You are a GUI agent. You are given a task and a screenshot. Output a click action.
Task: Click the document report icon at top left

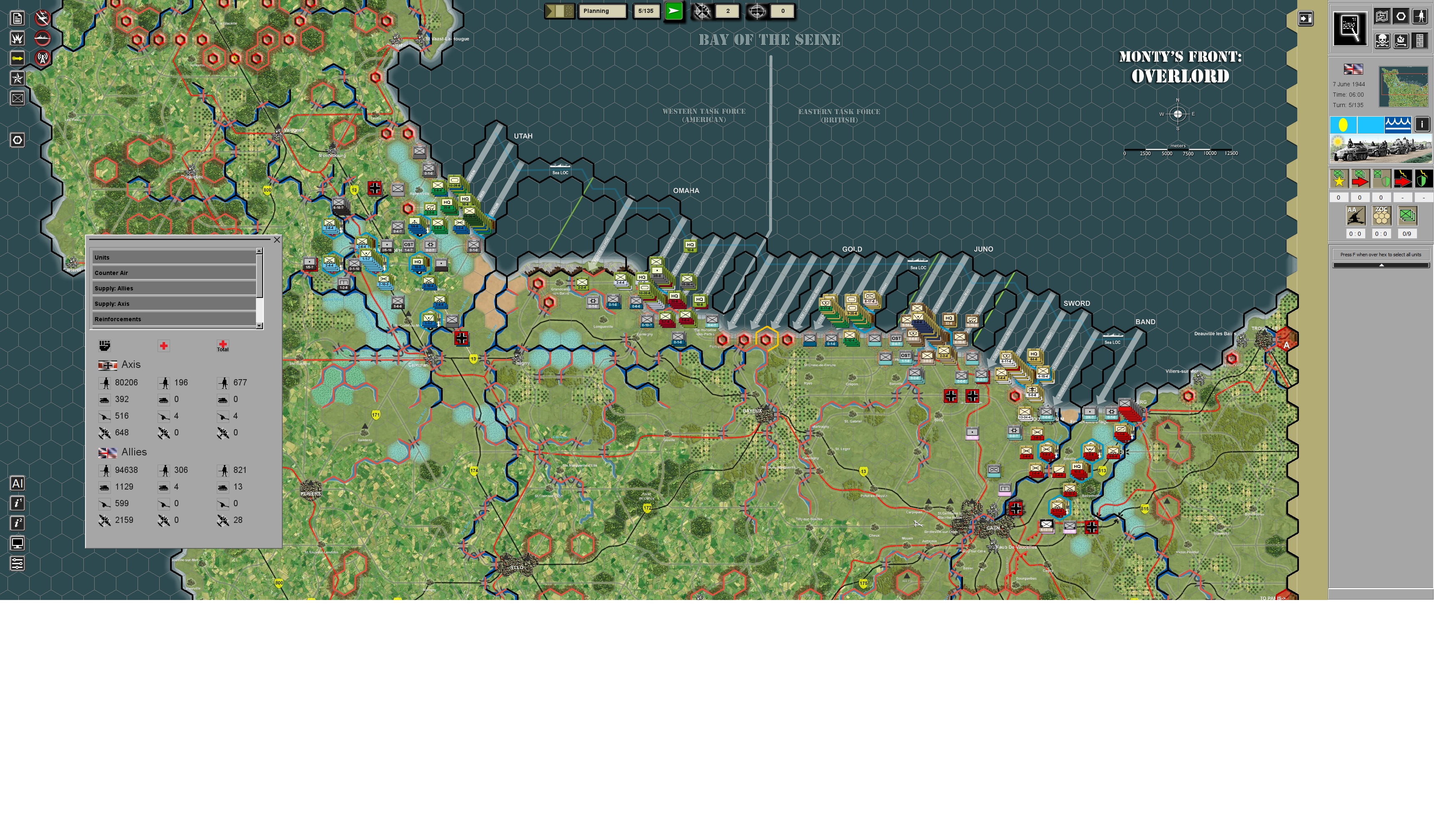pyautogui.click(x=17, y=18)
